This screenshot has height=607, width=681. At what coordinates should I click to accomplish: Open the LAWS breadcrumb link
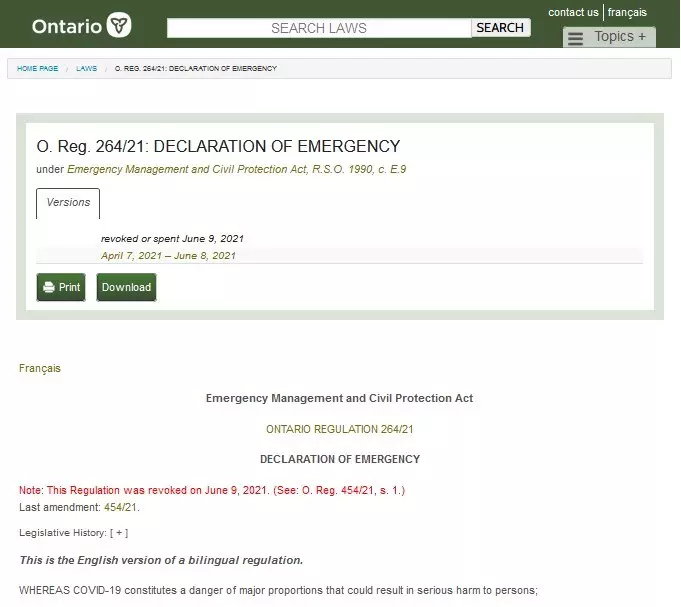(x=86, y=69)
